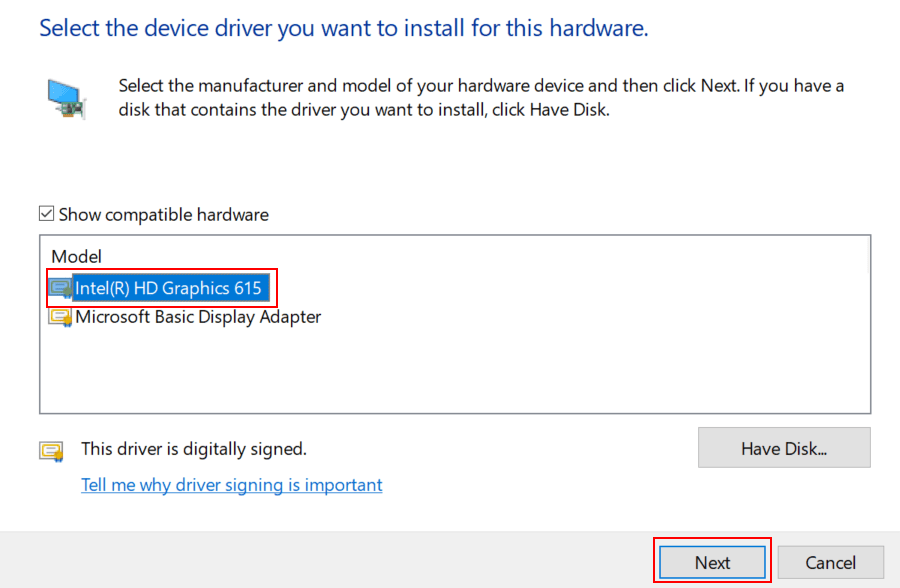Click 'This driver is digitally signed' text
Image resolution: width=900 pixels, height=588 pixels.
click(194, 449)
